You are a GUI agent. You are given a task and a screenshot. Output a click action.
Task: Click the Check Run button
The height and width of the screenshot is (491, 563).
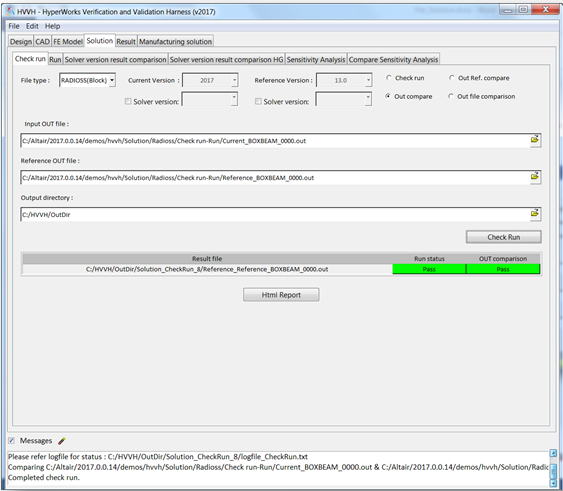point(504,237)
